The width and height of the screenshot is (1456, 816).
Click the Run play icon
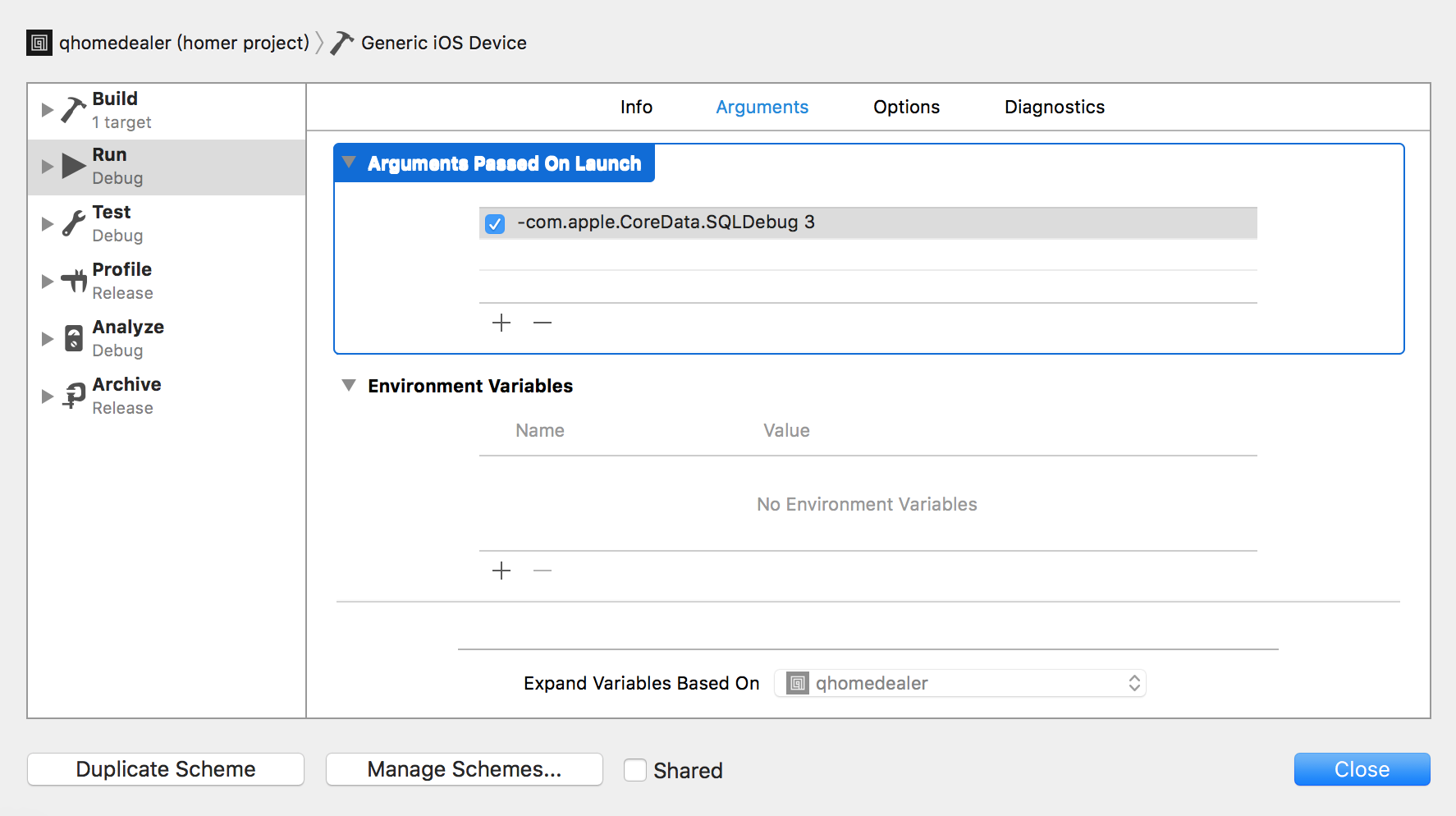coord(74,167)
